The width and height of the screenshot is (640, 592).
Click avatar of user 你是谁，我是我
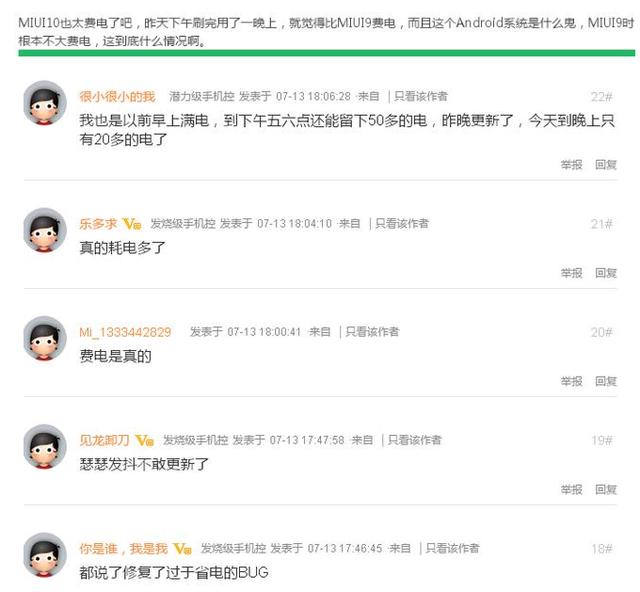coord(45,554)
